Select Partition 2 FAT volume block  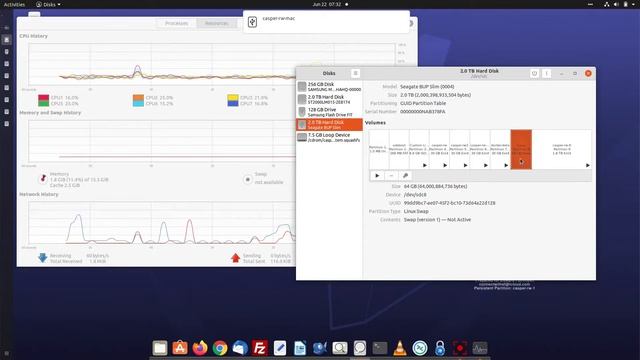tap(399, 149)
